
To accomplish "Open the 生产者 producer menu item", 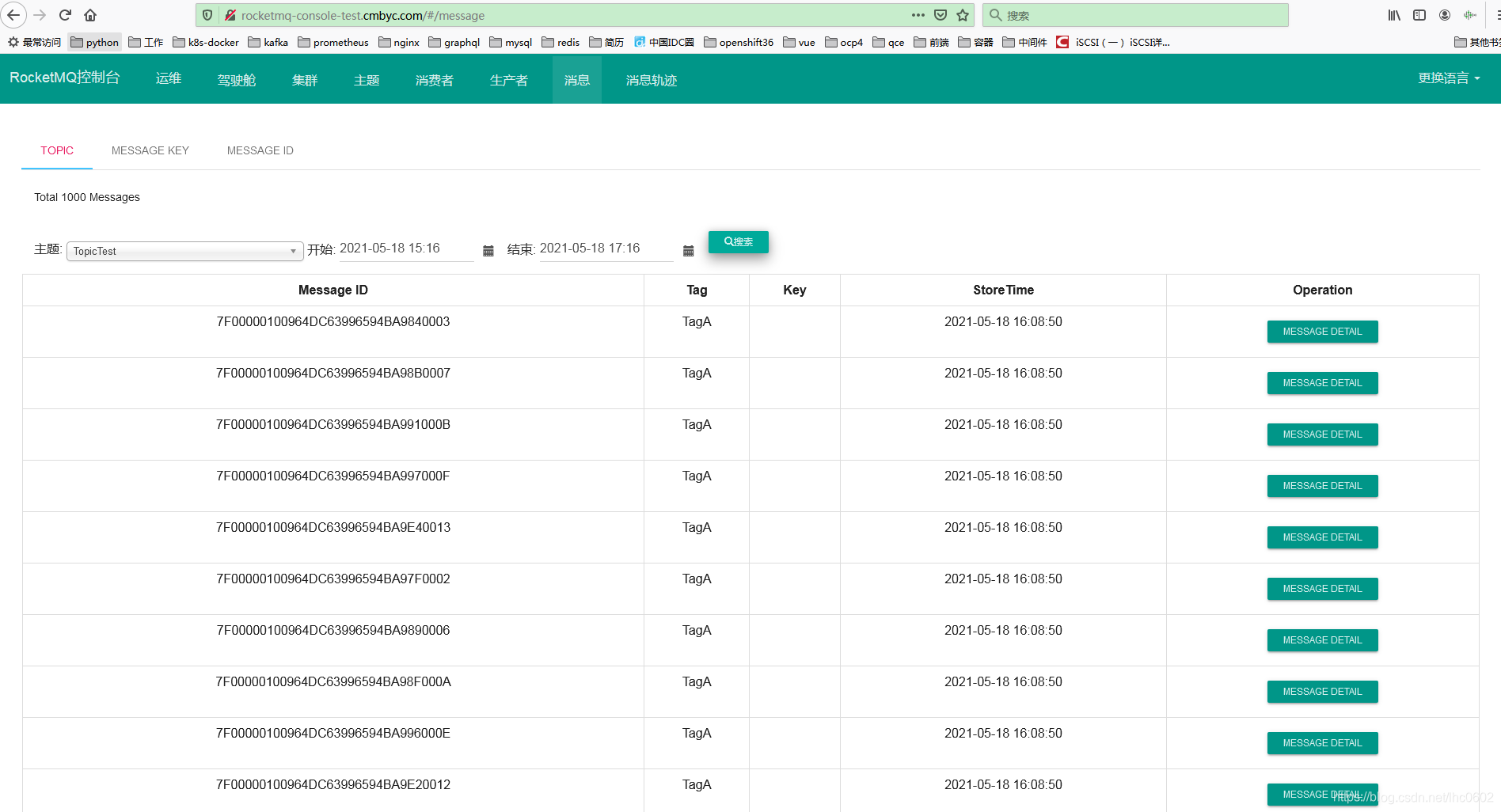I will pos(509,80).
